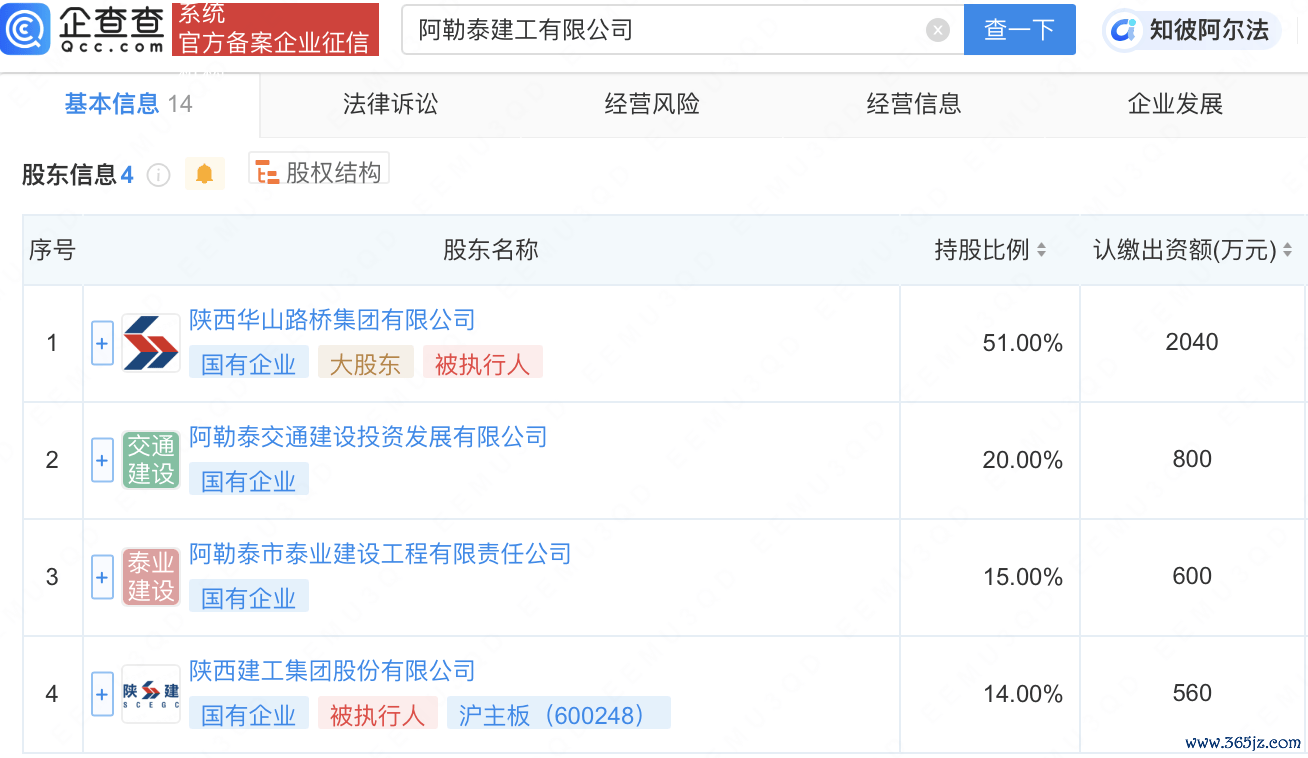
Task: Click the info icon beside 股东信息
Action: [158, 175]
